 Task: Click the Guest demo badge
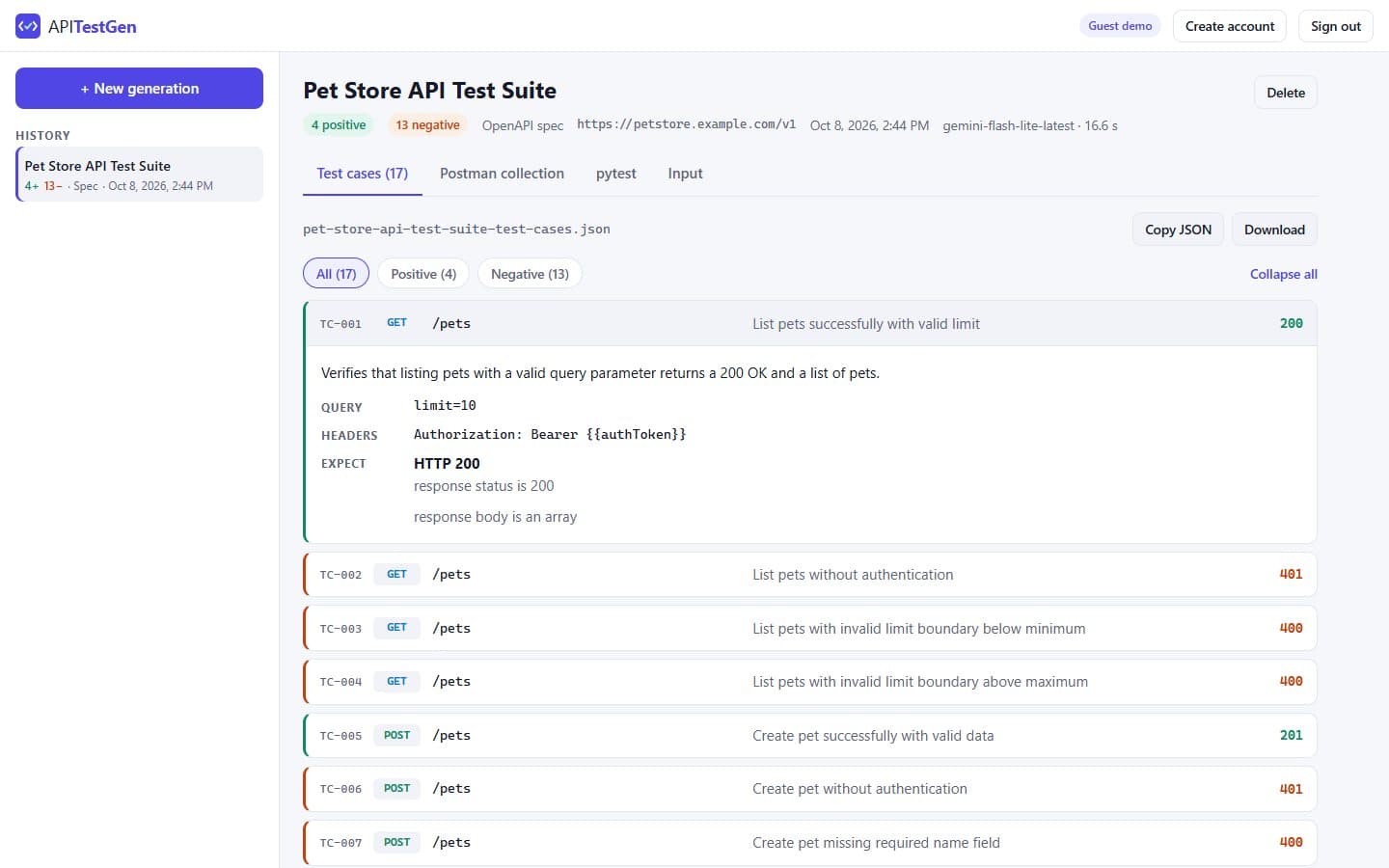point(1120,26)
